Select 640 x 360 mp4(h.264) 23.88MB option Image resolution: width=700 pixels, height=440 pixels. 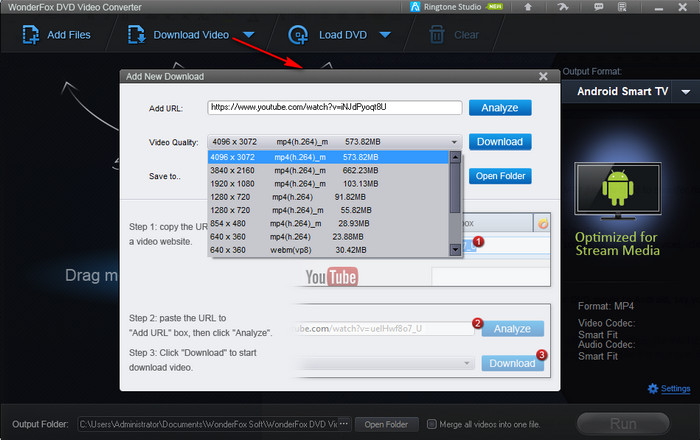tap(329, 237)
